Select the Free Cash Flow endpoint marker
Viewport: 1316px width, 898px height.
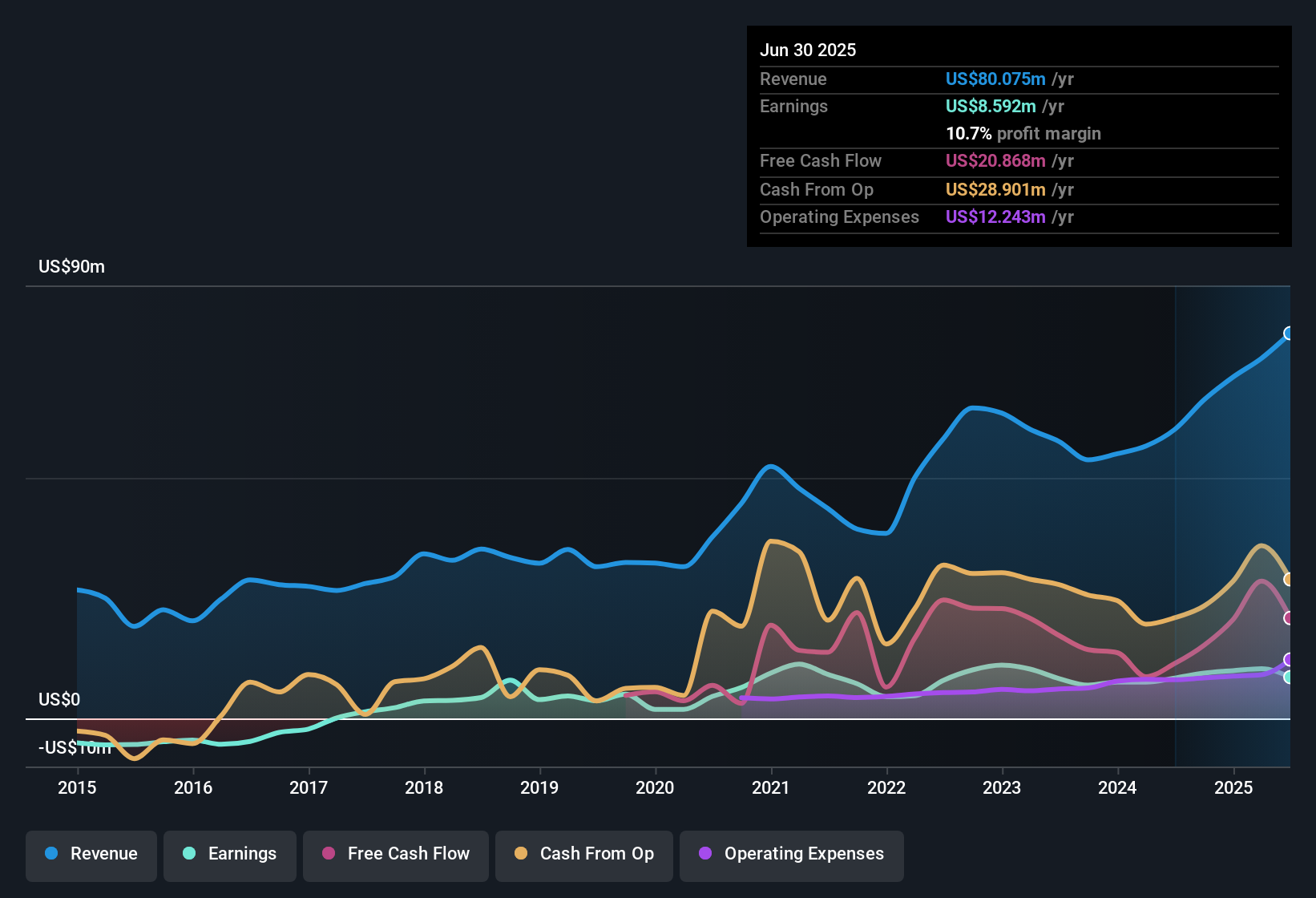click(x=1289, y=618)
